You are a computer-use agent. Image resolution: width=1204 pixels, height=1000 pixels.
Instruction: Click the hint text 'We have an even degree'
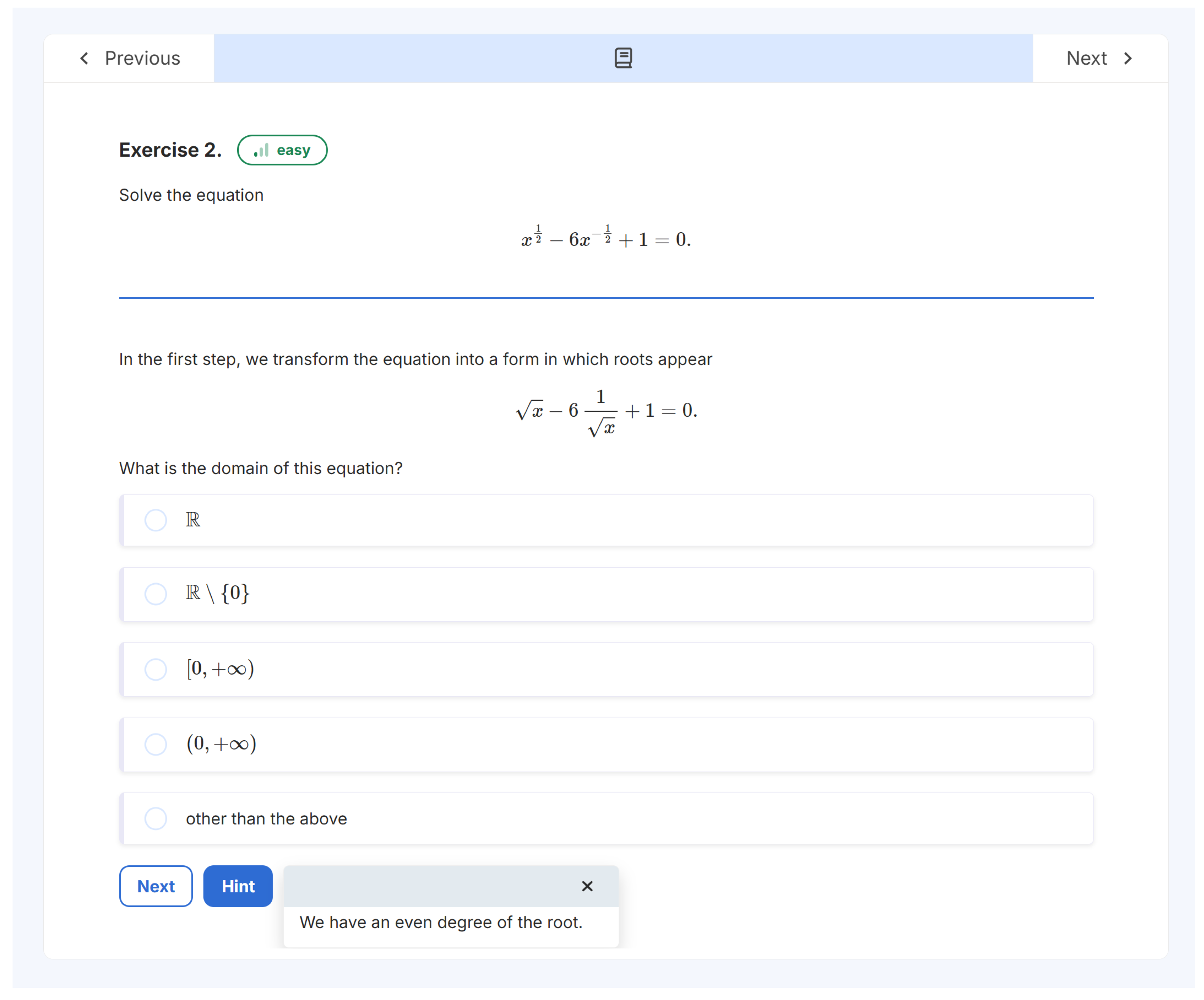440,922
